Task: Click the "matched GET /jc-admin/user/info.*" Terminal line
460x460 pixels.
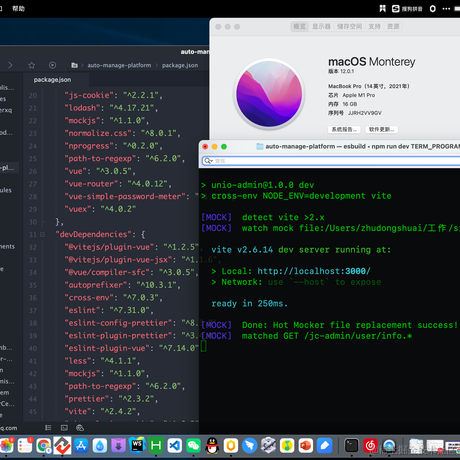Action: [x=307, y=336]
